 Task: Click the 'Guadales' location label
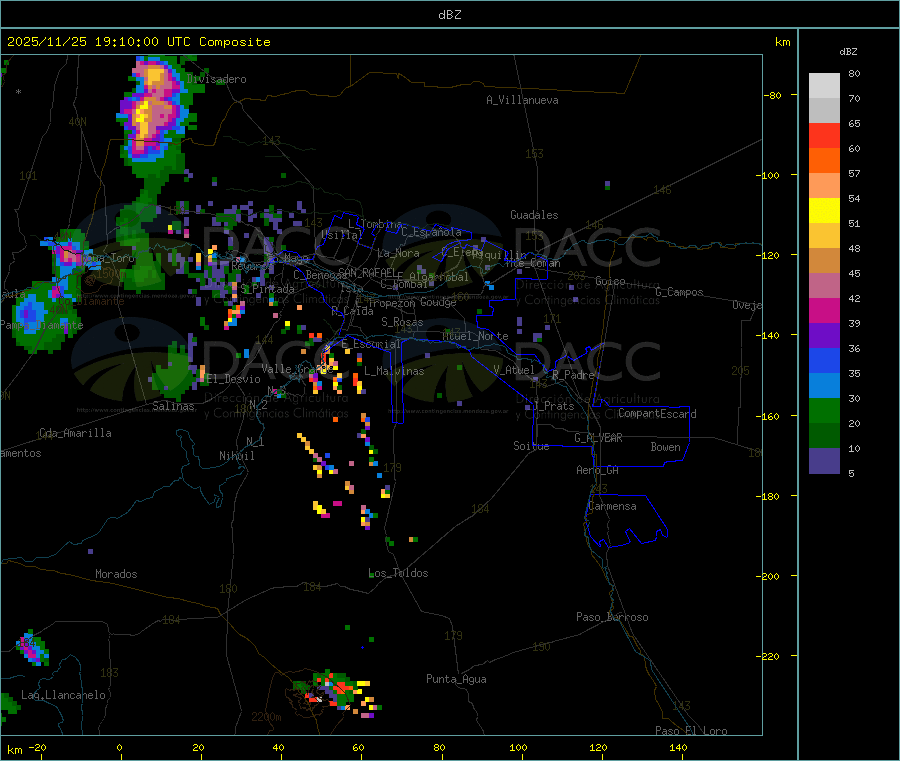534,215
